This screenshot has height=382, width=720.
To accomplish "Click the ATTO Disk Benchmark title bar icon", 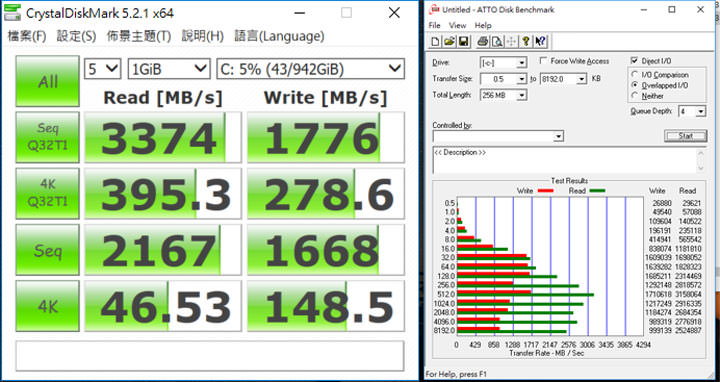I will tap(434, 10).
